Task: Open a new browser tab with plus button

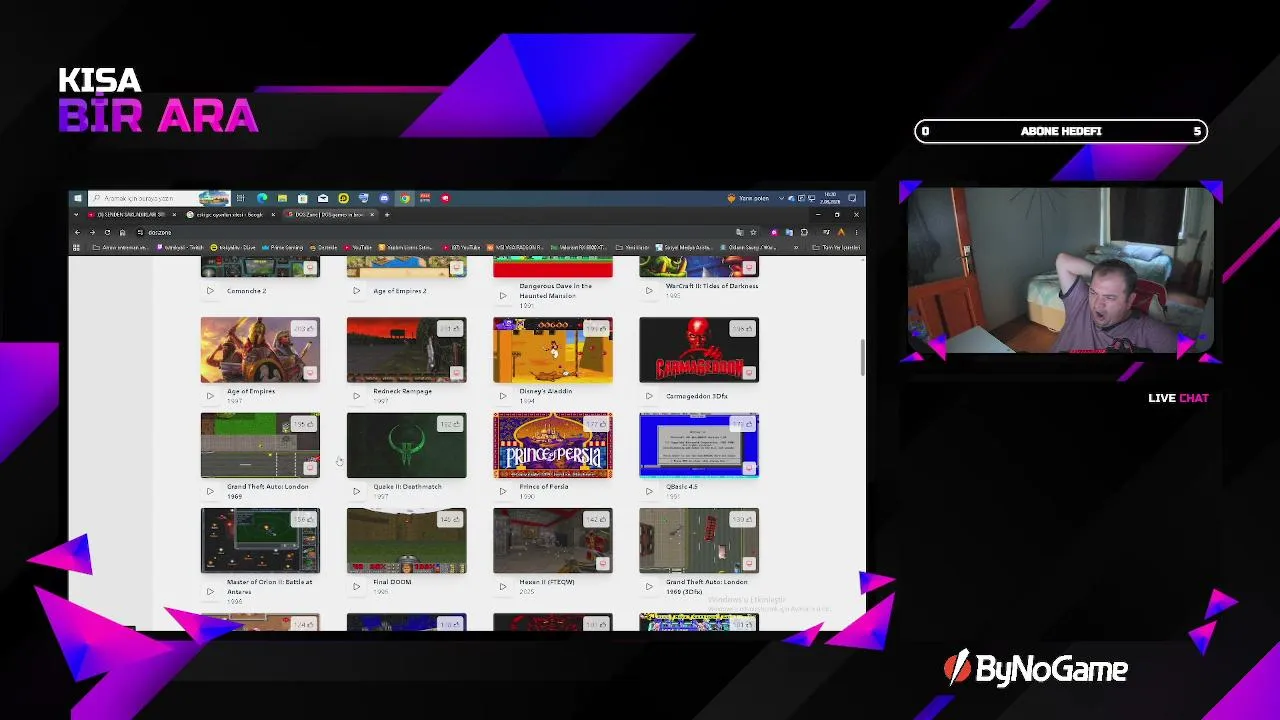Action: [x=387, y=215]
